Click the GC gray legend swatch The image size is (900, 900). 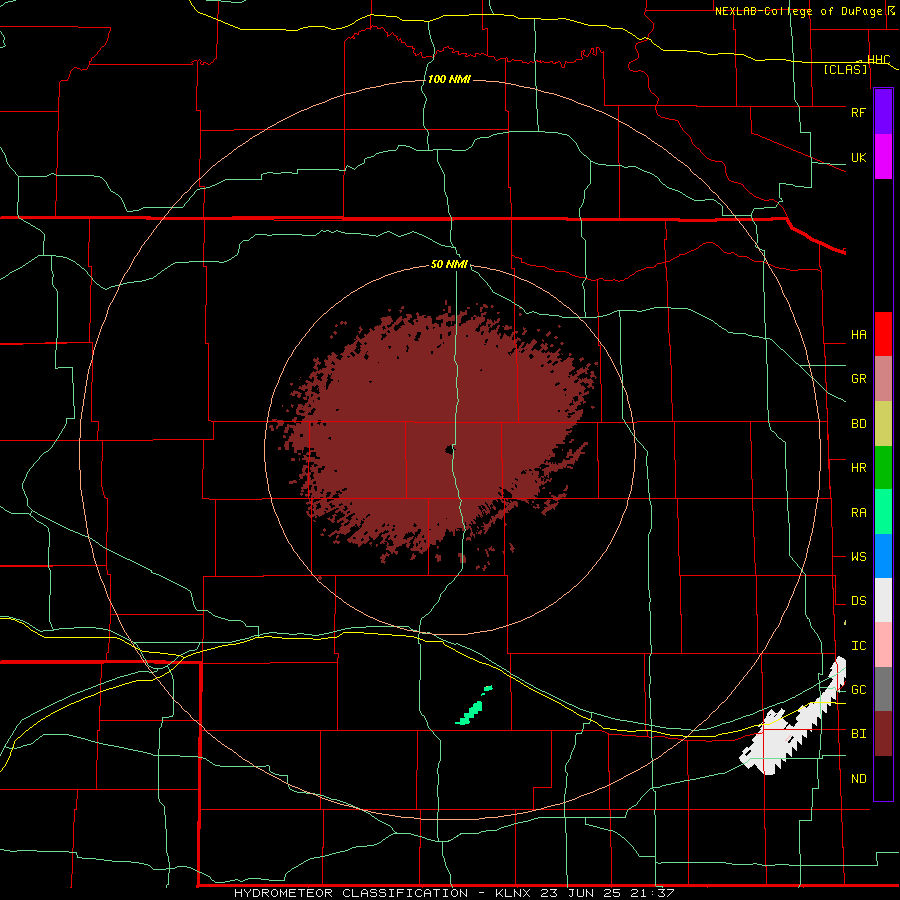883,689
